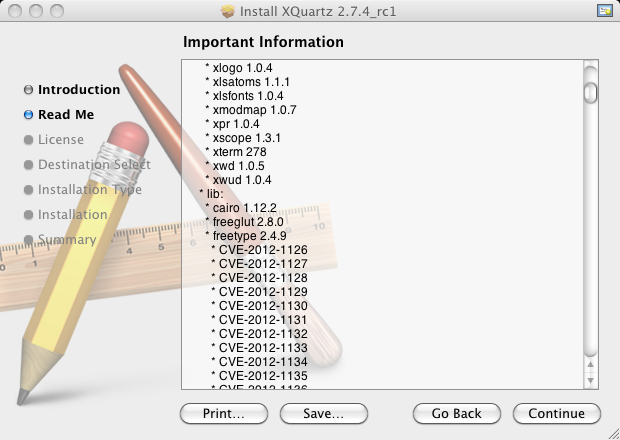The height and width of the screenshot is (440, 620).
Task: Click the Print... button
Action: click(x=224, y=414)
